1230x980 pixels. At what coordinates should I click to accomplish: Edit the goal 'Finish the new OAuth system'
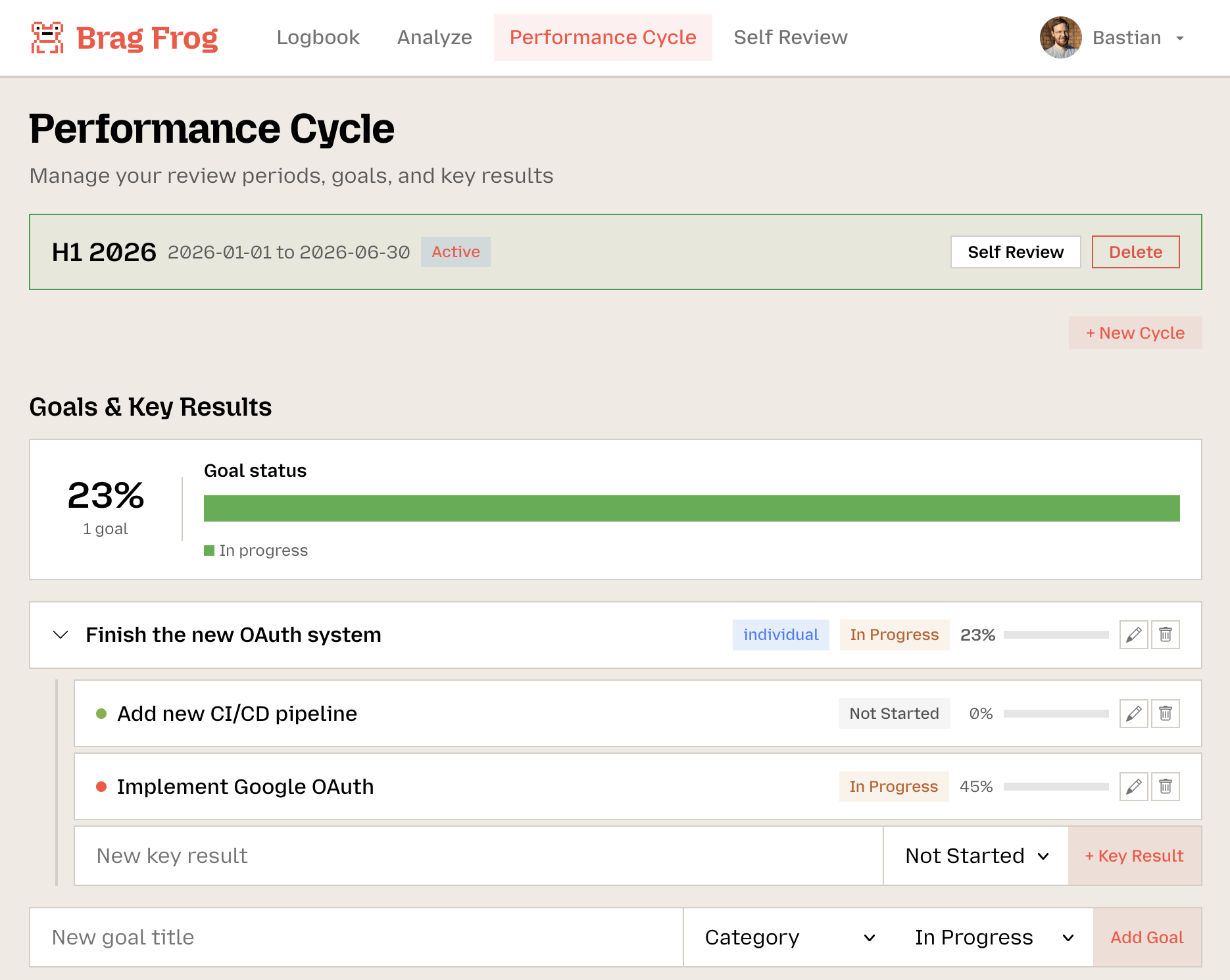(1133, 635)
